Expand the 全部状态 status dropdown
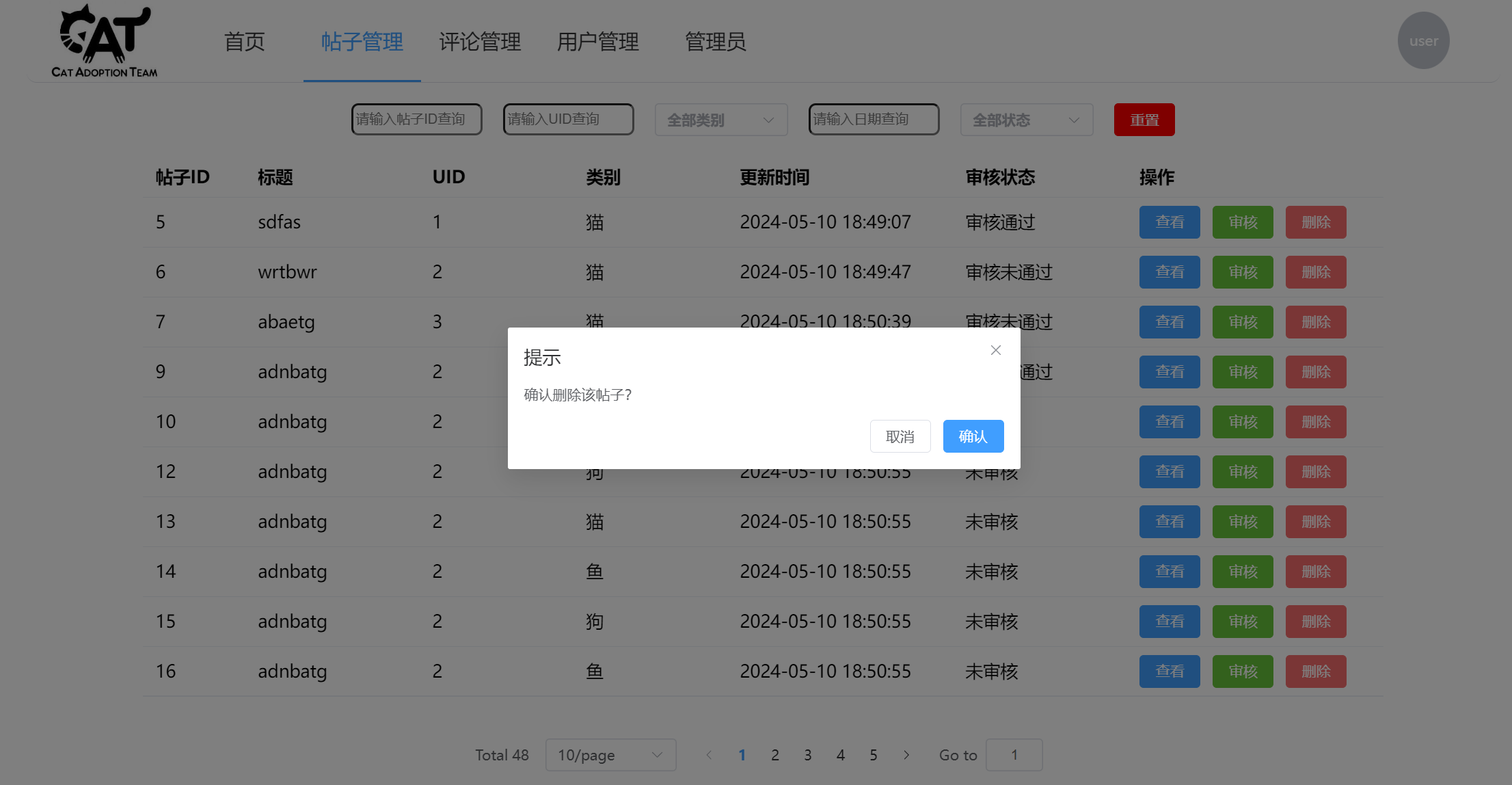 (1026, 120)
